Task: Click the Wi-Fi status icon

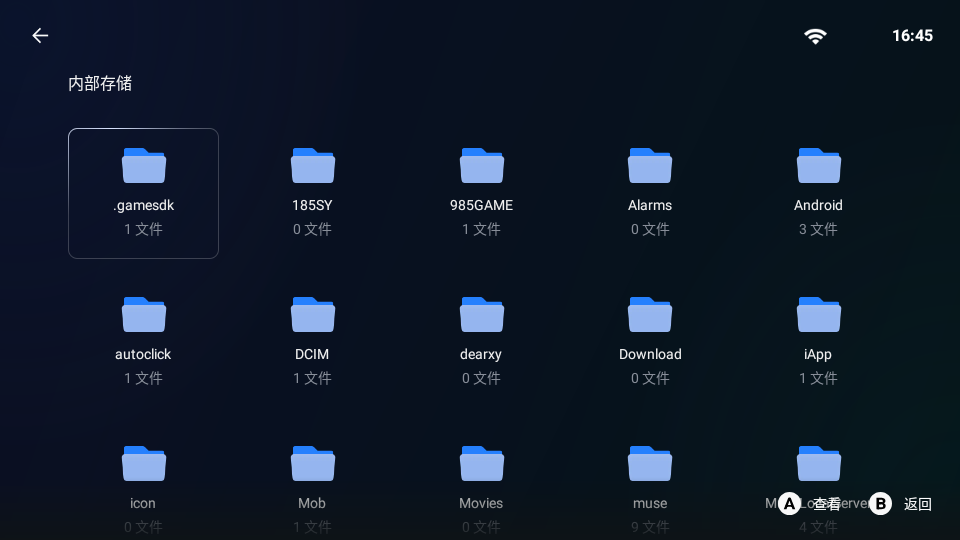Action: point(816,36)
